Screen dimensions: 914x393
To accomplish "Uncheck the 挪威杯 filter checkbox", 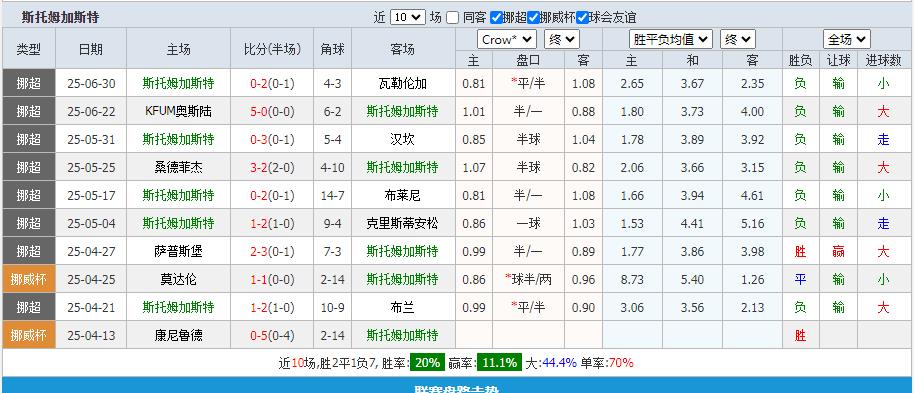I will (x=533, y=17).
